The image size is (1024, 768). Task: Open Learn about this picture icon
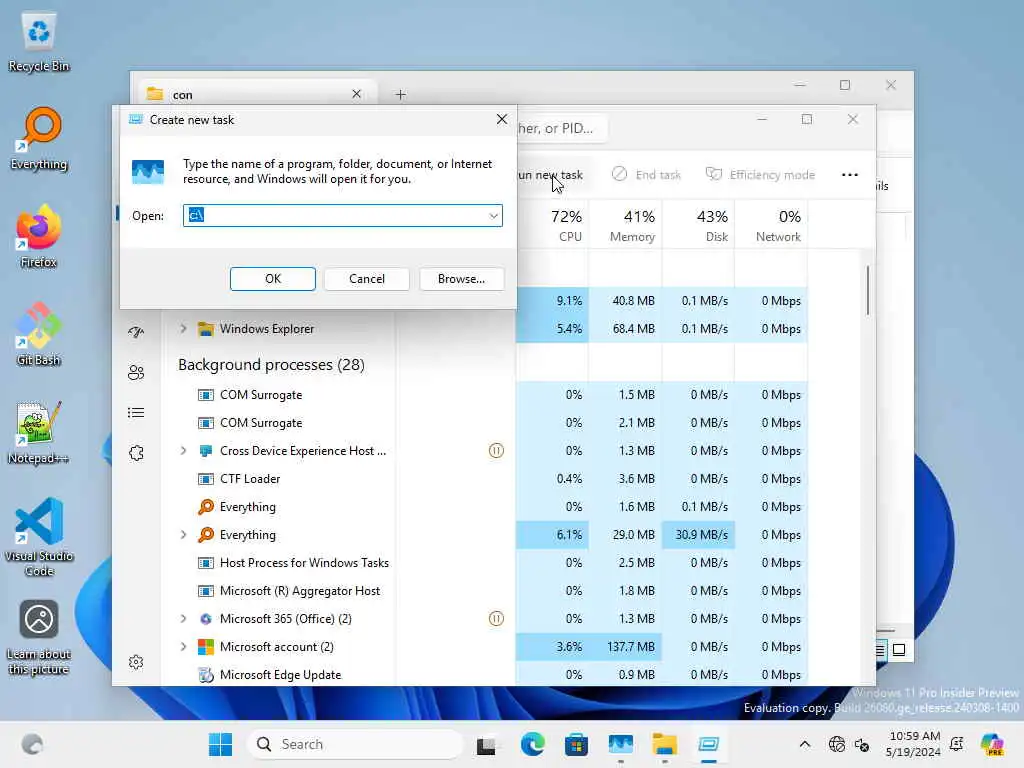[x=39, y=637]
